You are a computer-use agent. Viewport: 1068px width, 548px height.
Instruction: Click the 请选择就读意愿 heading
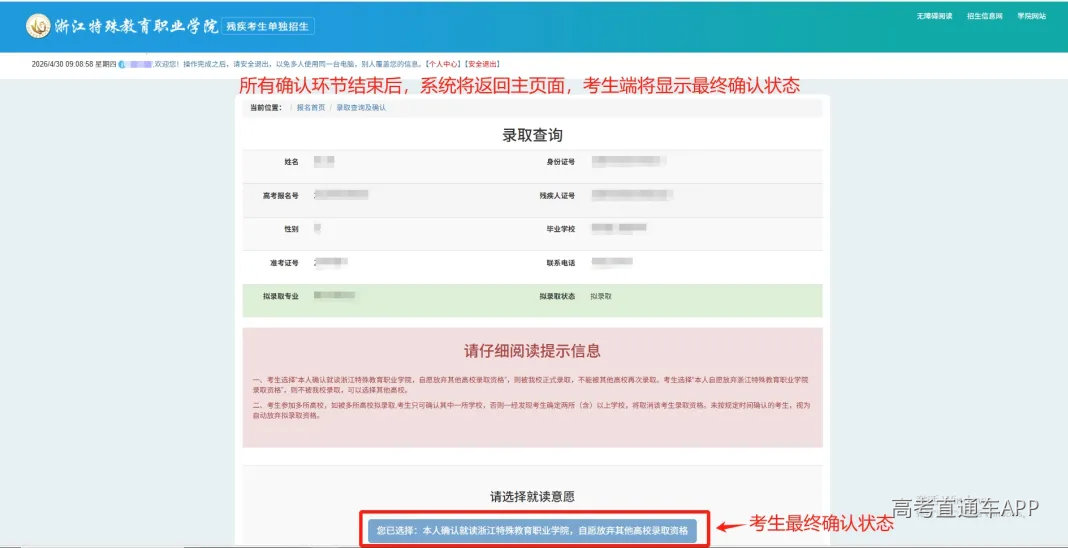[x=533, y=496]
